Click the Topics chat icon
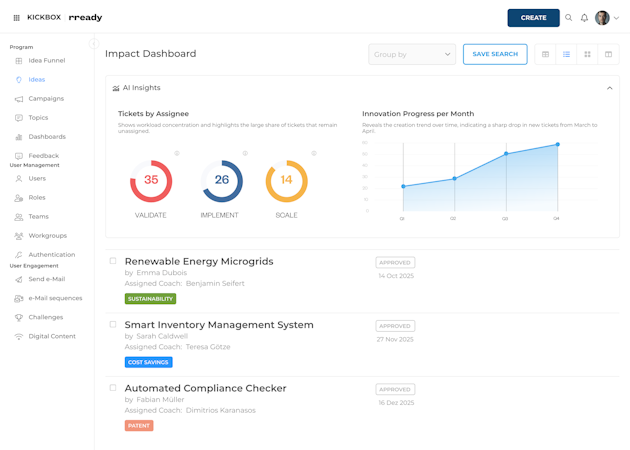 18,118
